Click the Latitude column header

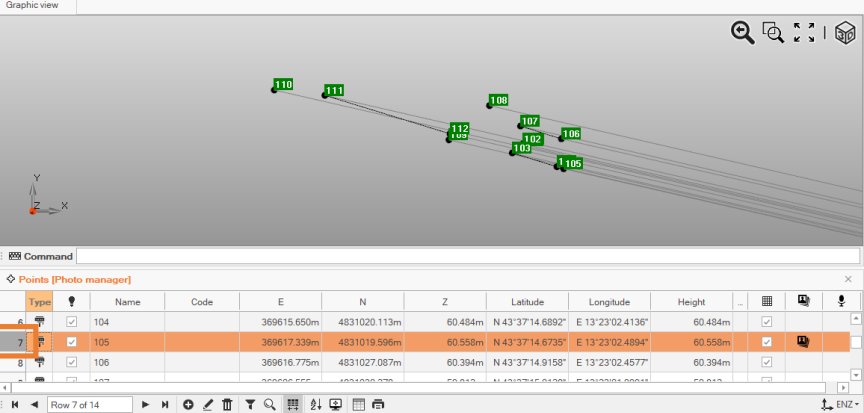[x=527, y=301]
